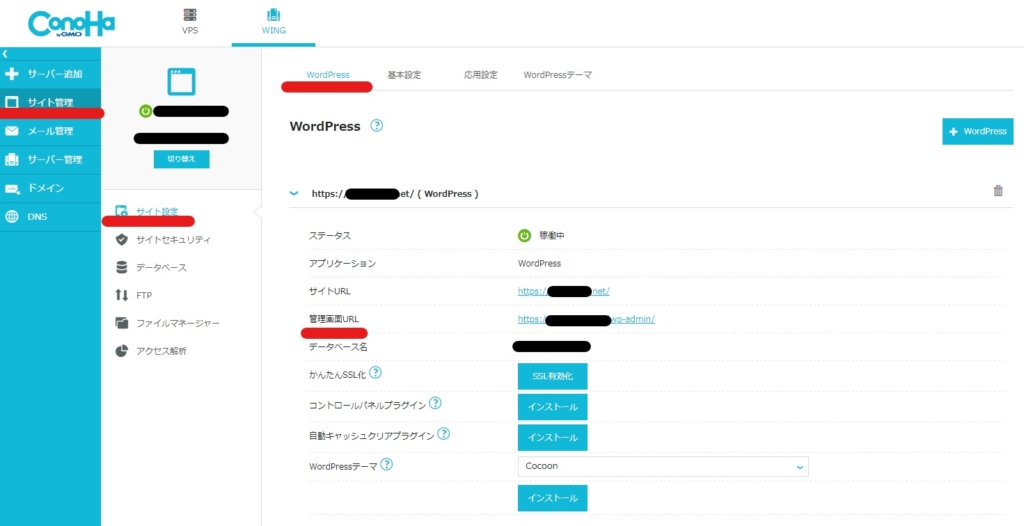Open サイトセキュリティ submenu item

[x=164, y=240]
